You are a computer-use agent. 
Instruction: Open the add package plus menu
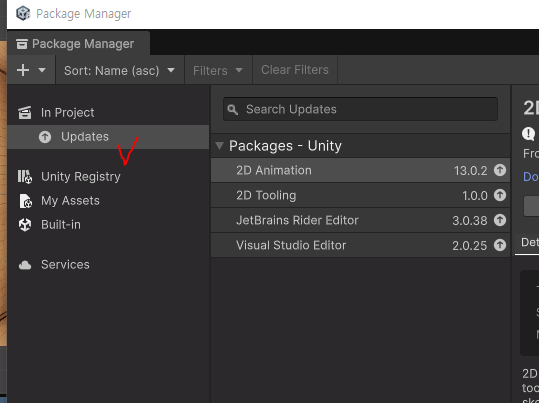[x=31, y=70]
